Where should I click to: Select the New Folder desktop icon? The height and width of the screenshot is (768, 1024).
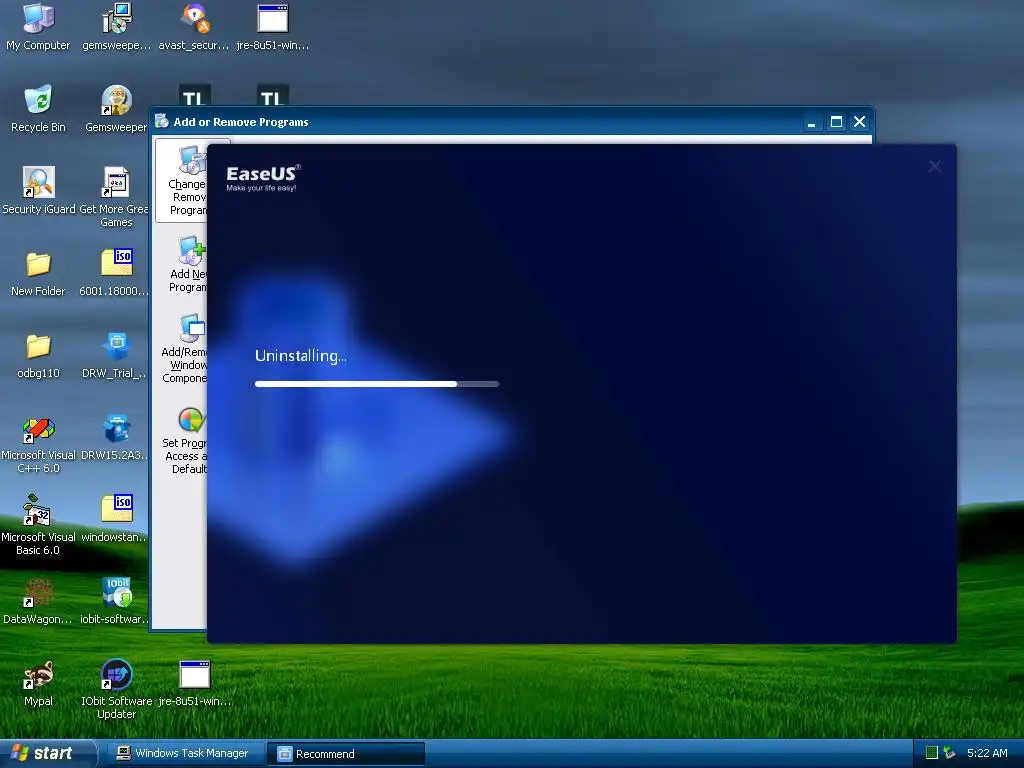pyautogui.click(x=38, y=274)
